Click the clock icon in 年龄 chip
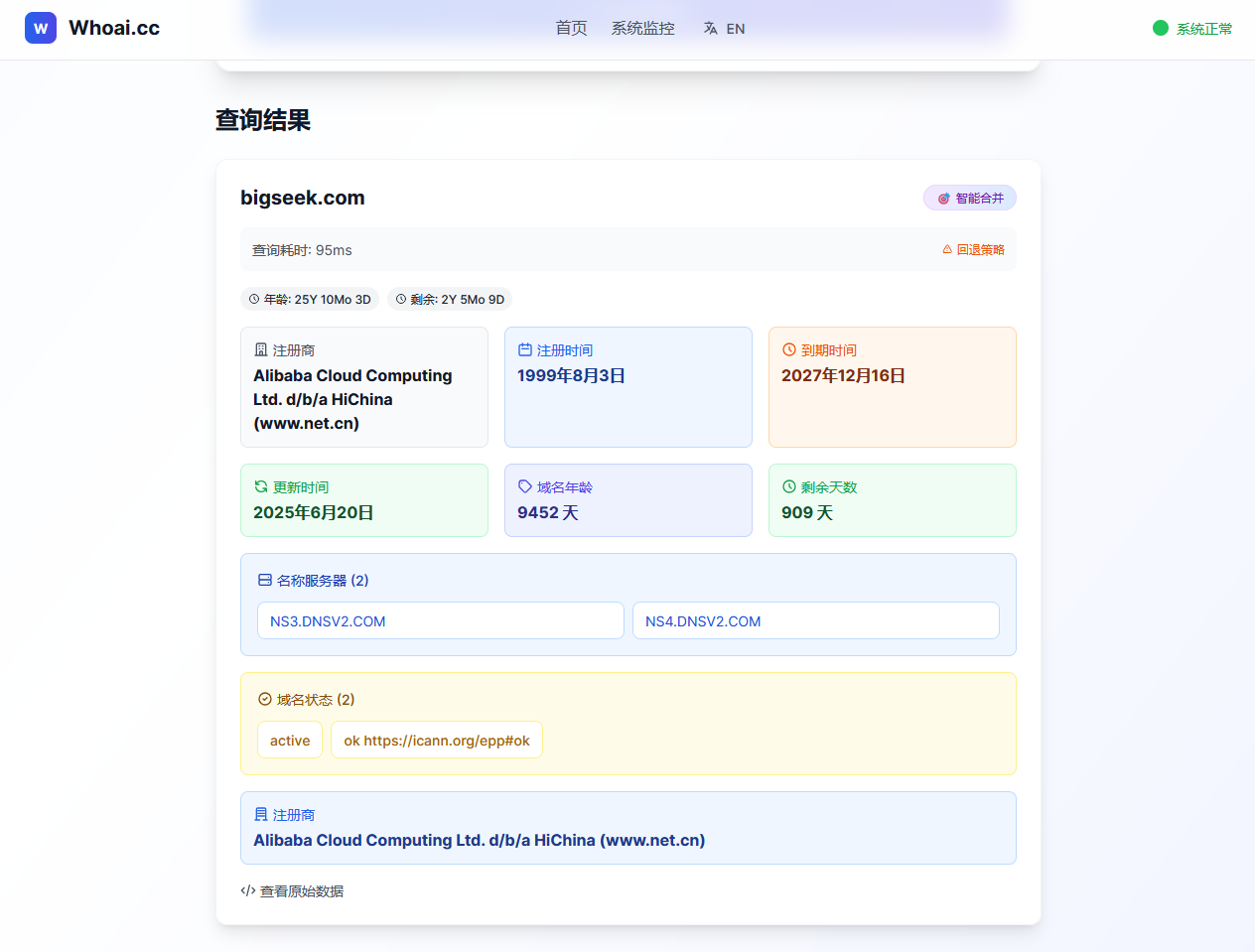This screenshot has width=1255, height=952. 254,299
